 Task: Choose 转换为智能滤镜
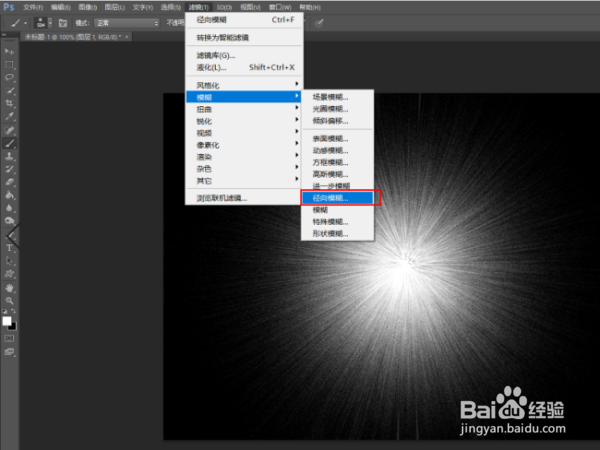244,38
